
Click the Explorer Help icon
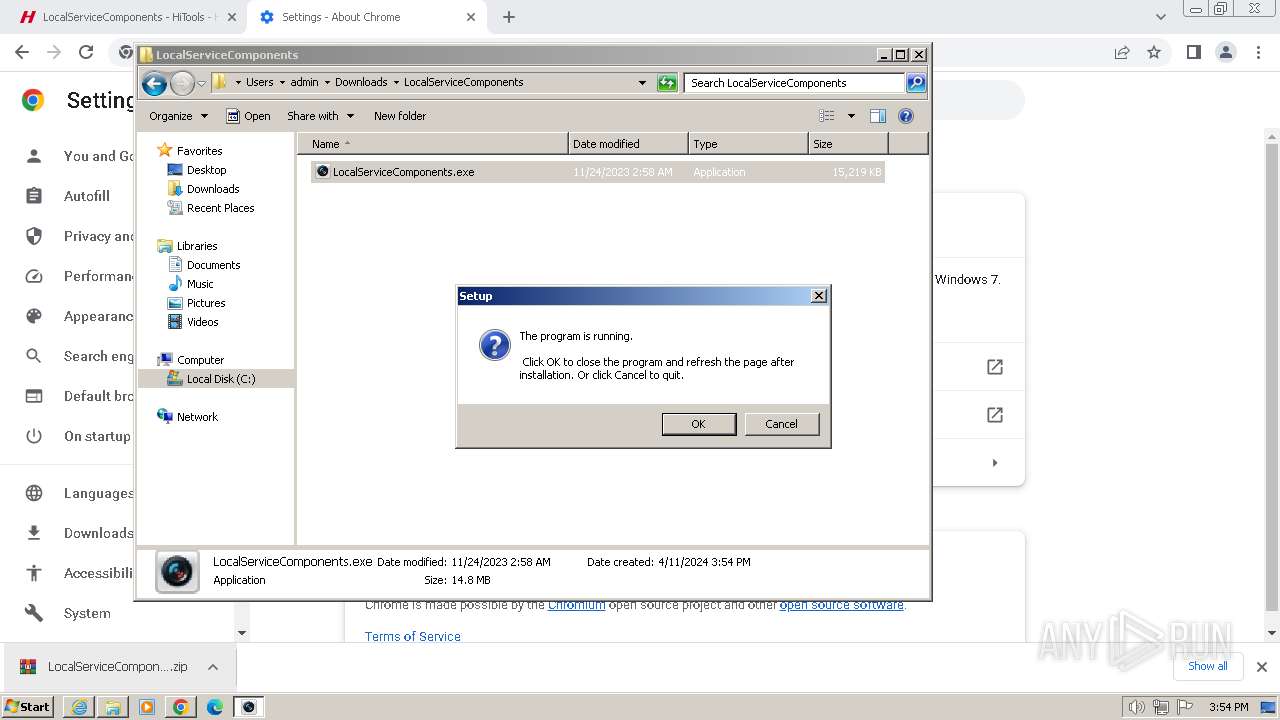point(906,116)
